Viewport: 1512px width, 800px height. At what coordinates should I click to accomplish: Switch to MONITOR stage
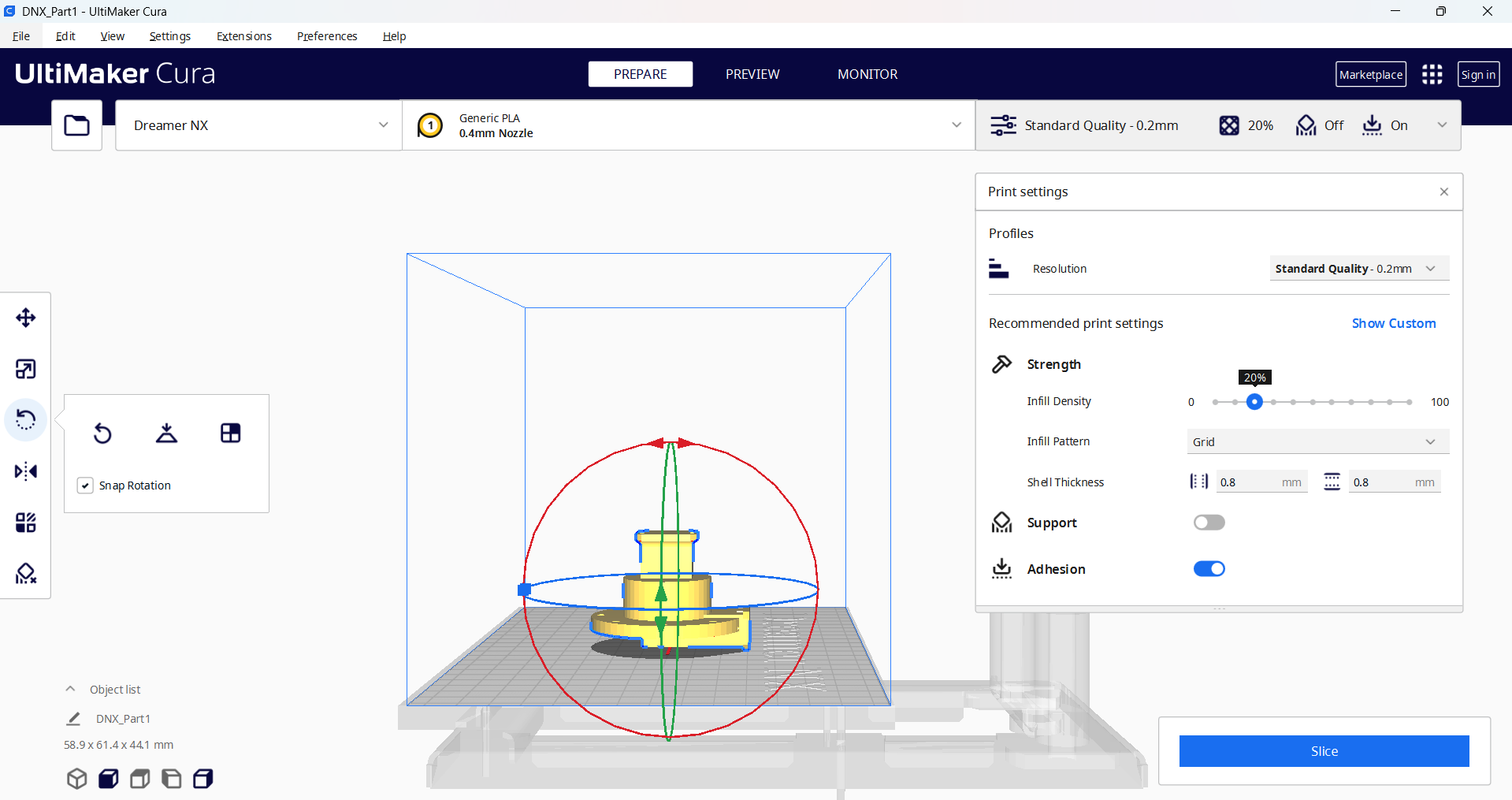pos(867,74)
